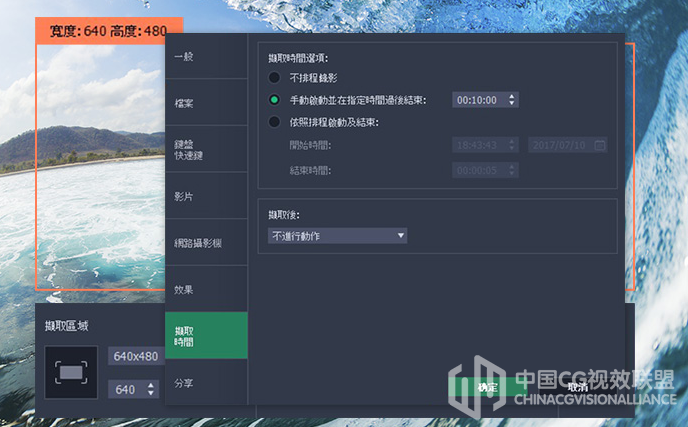
Task: Click the 結束時間 label
Action: click(x=310, y=170)
